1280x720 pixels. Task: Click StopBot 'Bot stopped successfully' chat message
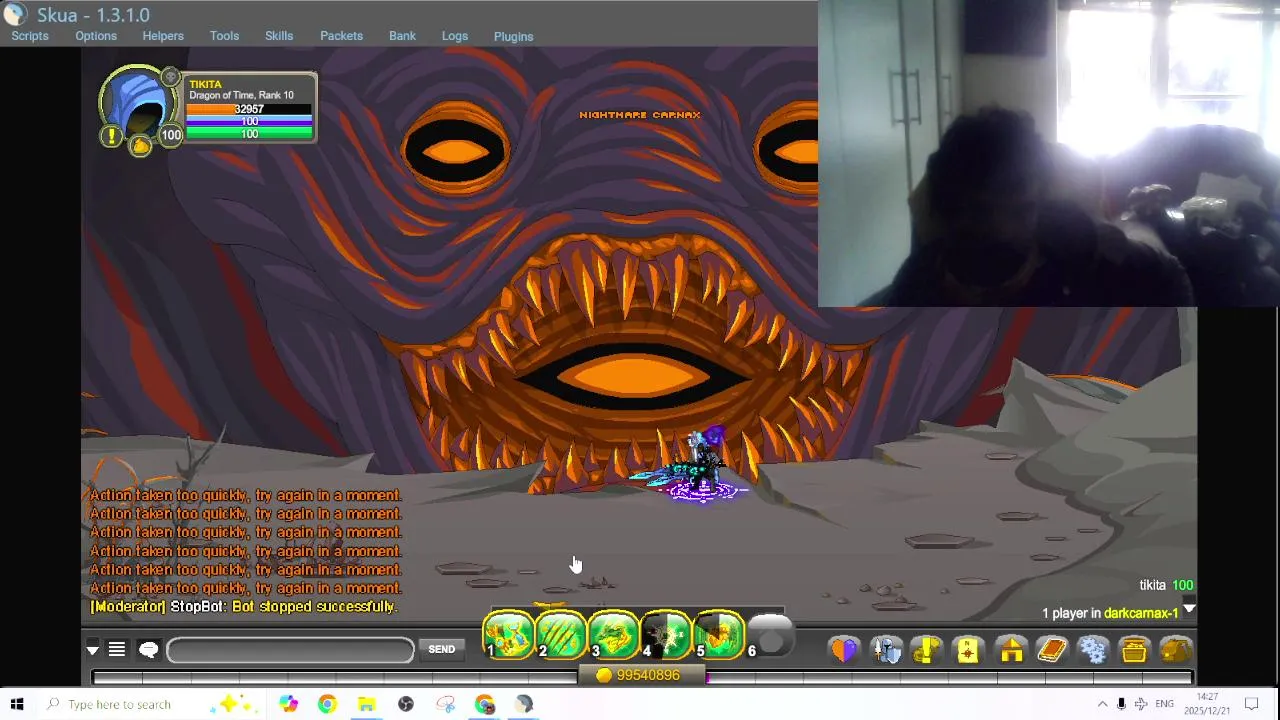point(243,607)
